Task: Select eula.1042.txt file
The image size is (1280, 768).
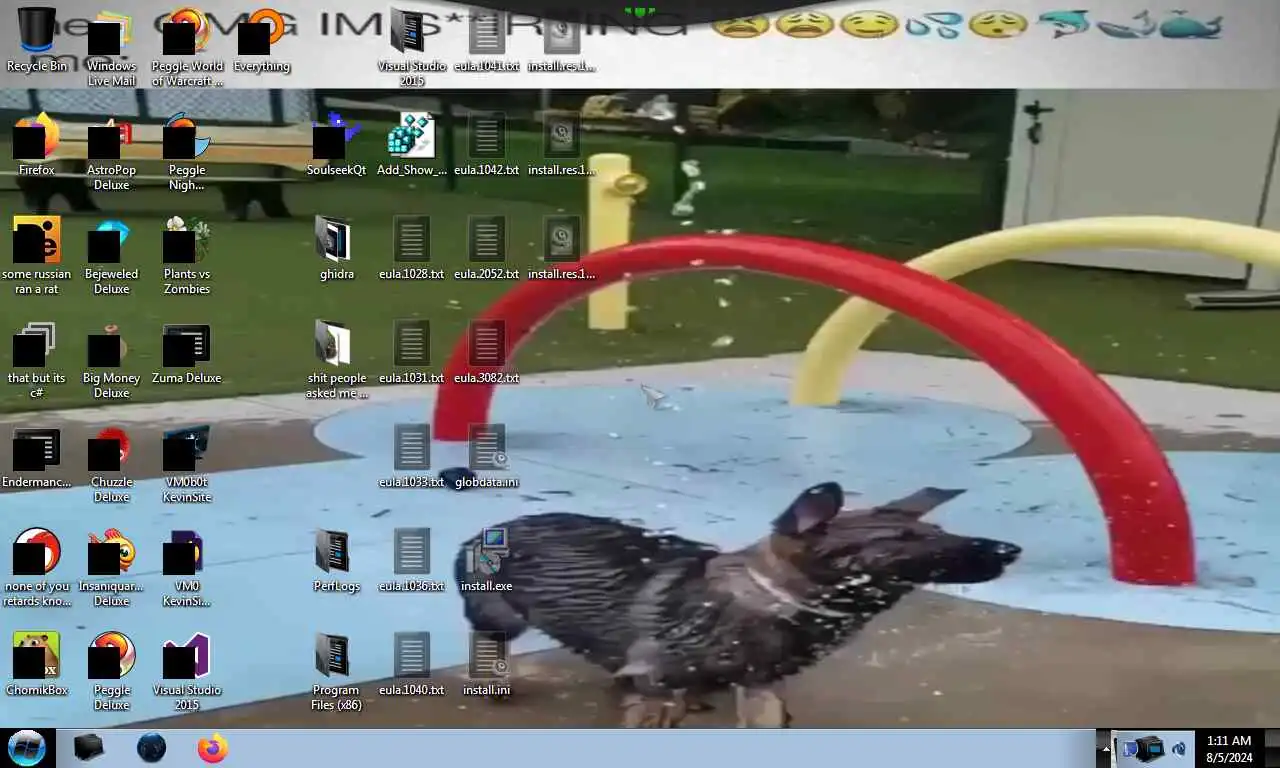Action: pos(486,144)
